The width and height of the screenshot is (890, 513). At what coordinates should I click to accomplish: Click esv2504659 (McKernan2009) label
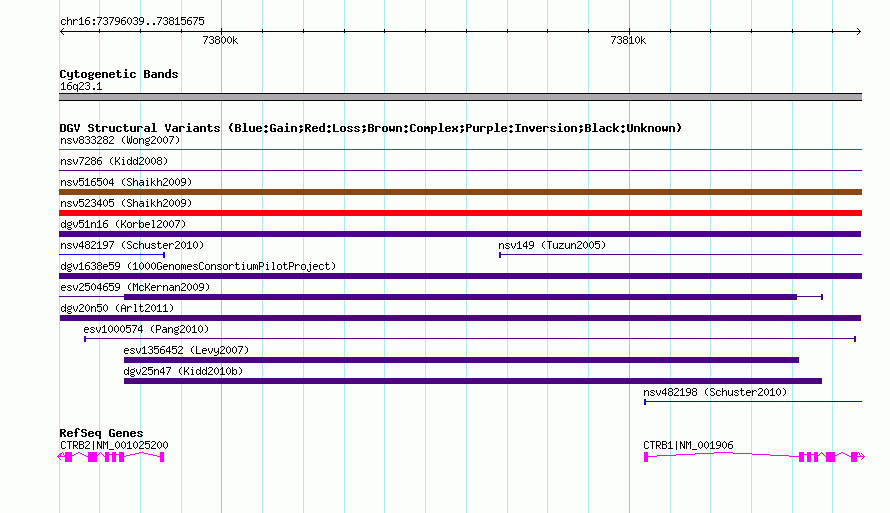[x=135, y=287]
